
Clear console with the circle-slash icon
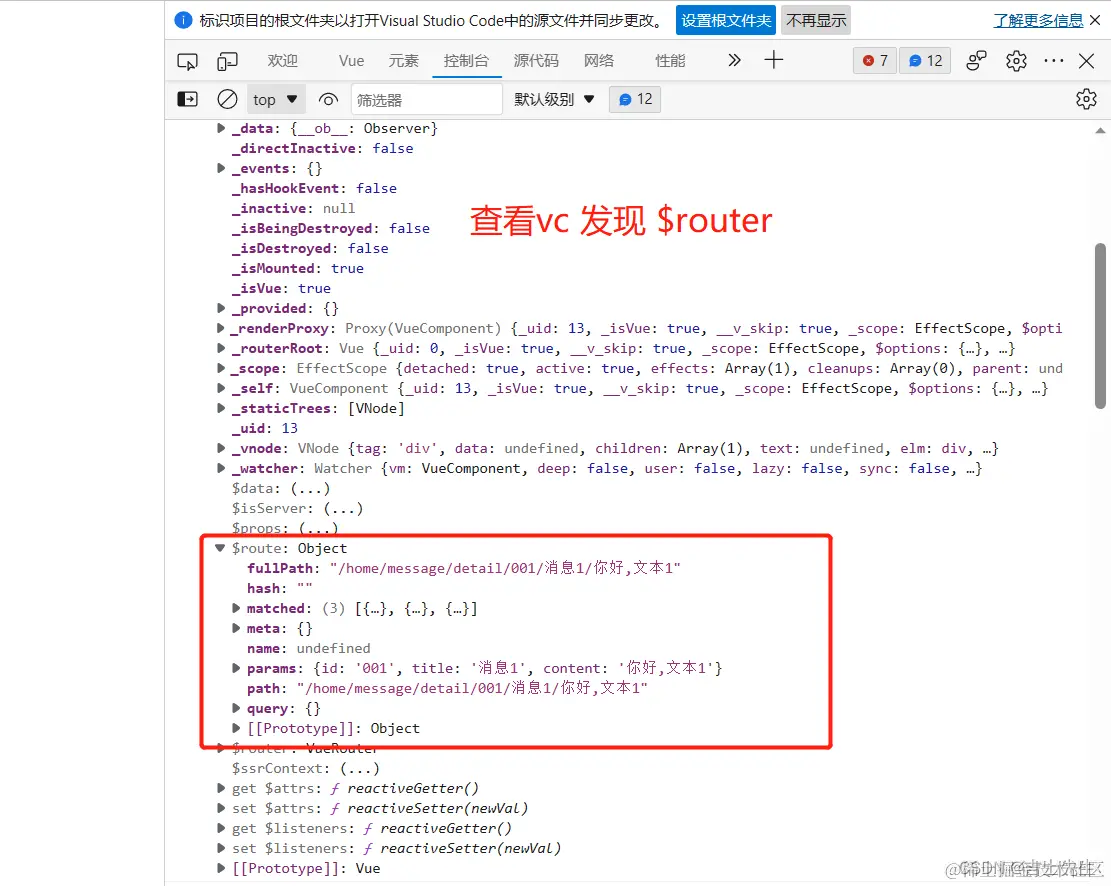click(x=227, y=99)
